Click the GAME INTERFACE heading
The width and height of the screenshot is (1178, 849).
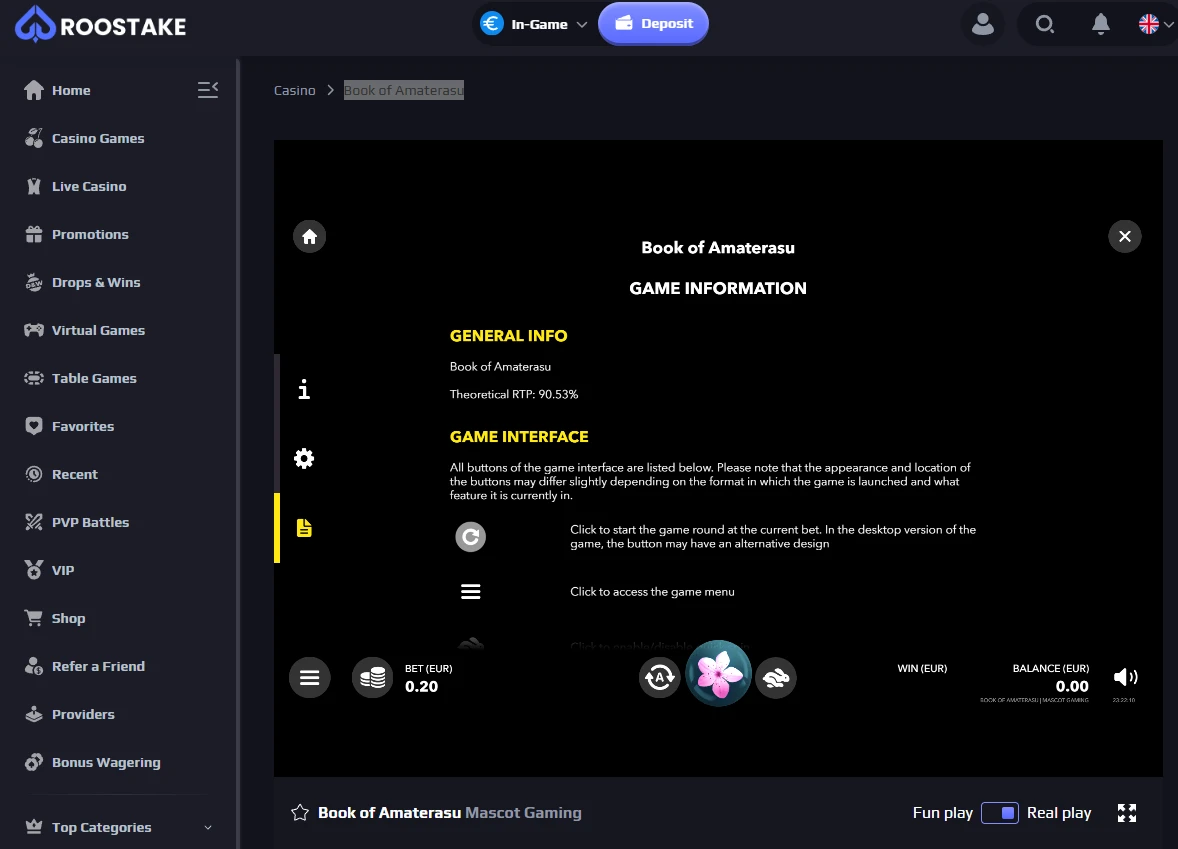pyautogui.click(x=519, y=437)
